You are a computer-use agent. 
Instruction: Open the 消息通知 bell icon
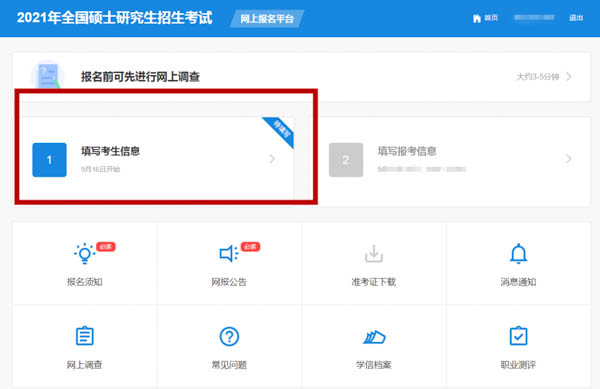pyautogui.click(x=518, y=254)
